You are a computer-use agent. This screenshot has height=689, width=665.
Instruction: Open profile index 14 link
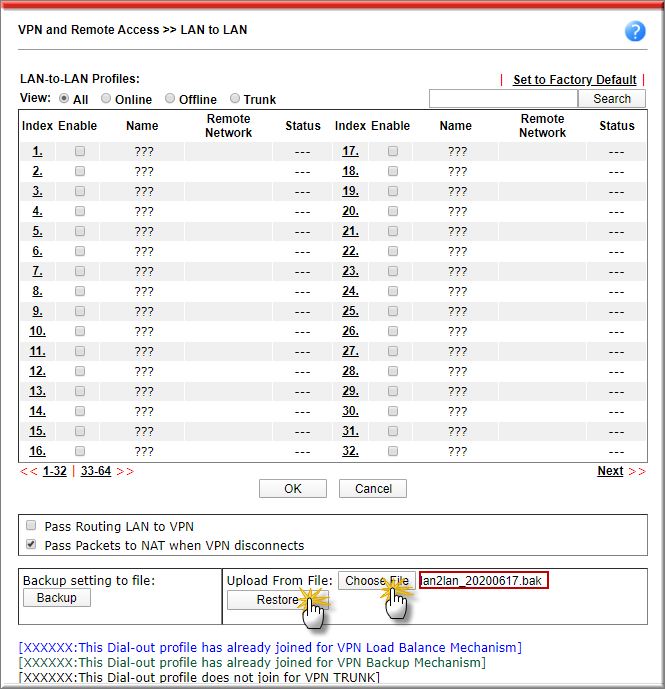point(37,411)
